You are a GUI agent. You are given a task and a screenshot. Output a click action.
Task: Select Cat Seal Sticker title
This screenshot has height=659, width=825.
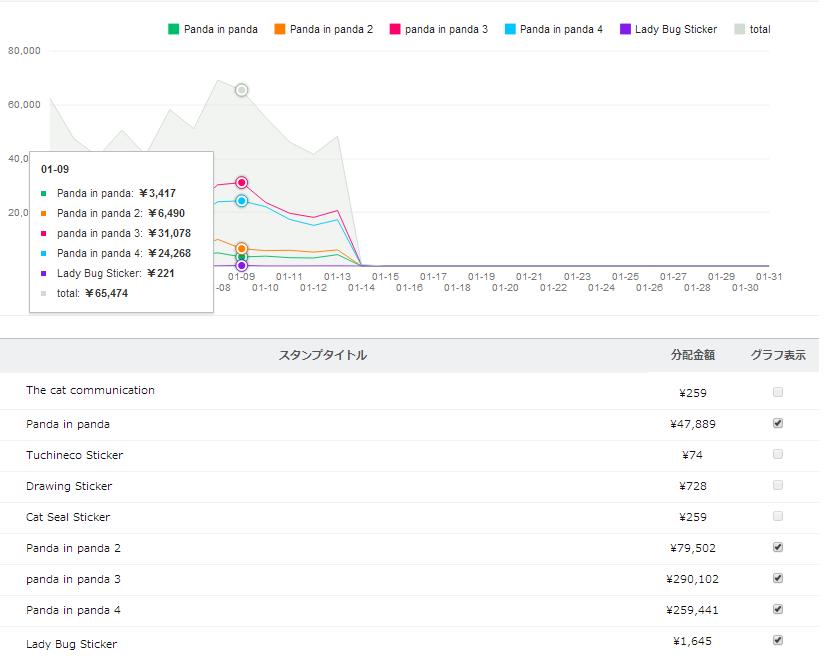pos(68,517)
